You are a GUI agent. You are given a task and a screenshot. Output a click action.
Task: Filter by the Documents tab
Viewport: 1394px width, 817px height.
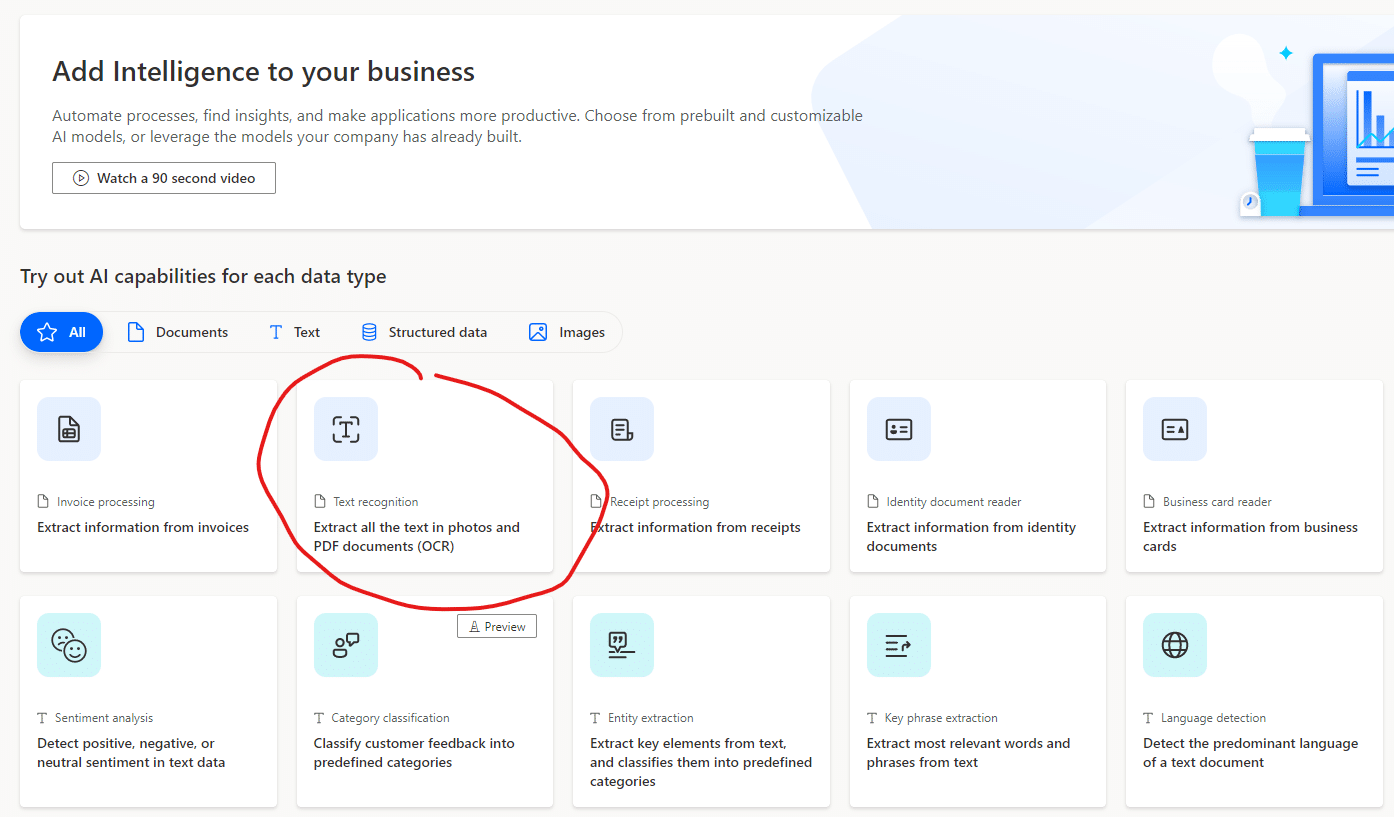pyautogui.click(x=178, y=332)
